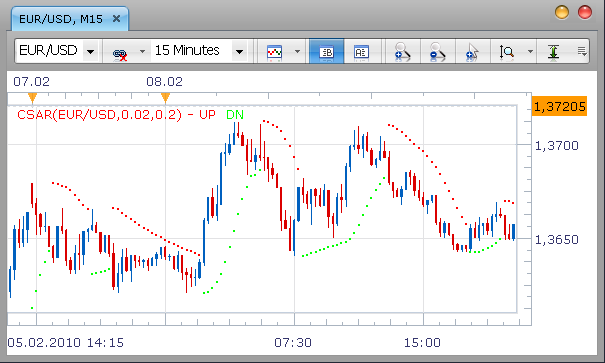The width and height of the screenshot is (605, 363).
Task: Open the toolbar overflow options menu
Action: 582,51
